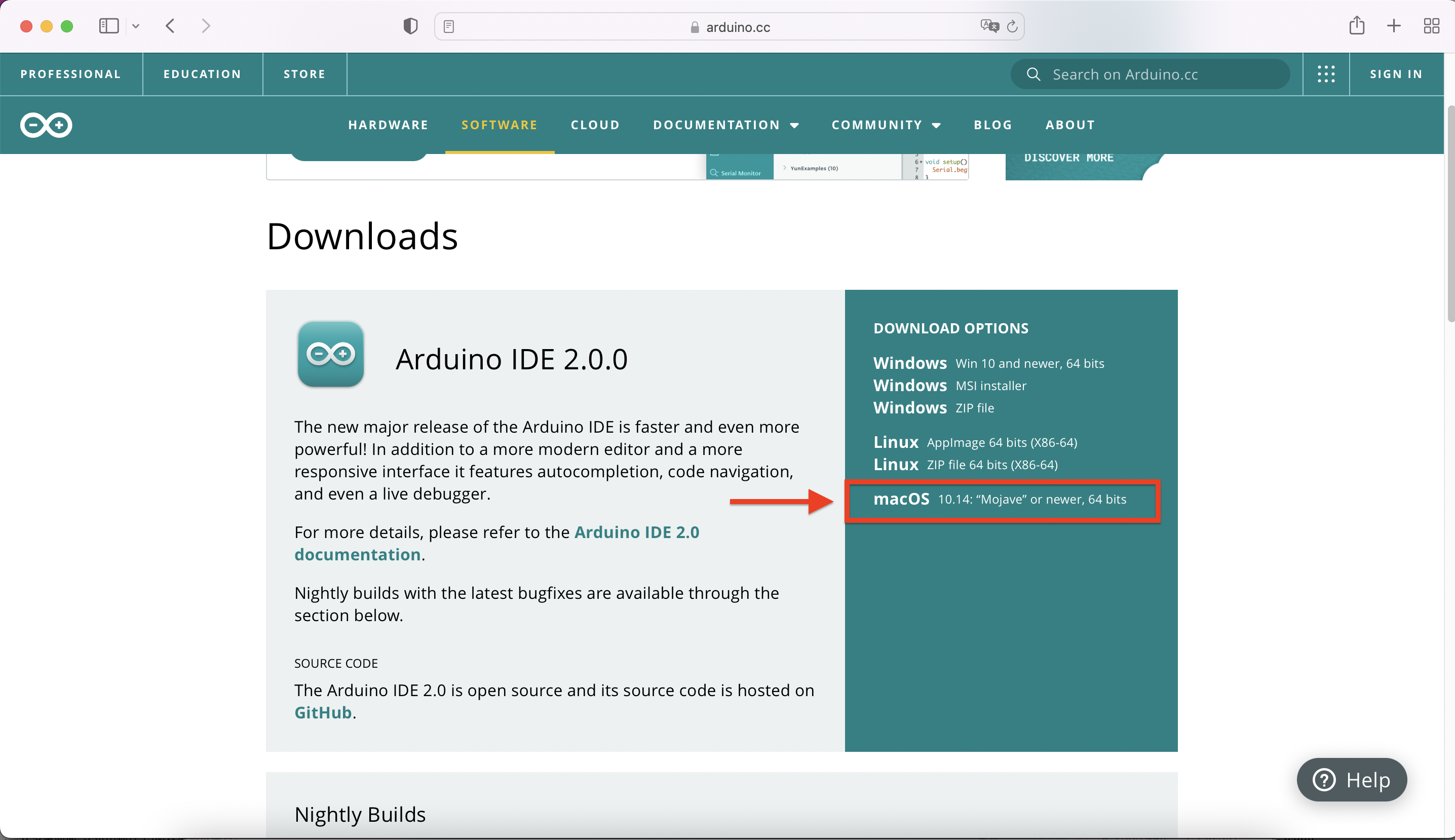The image size is (1455, 840).
Task: Open the GitHub source code link
Action: [323, 712]
